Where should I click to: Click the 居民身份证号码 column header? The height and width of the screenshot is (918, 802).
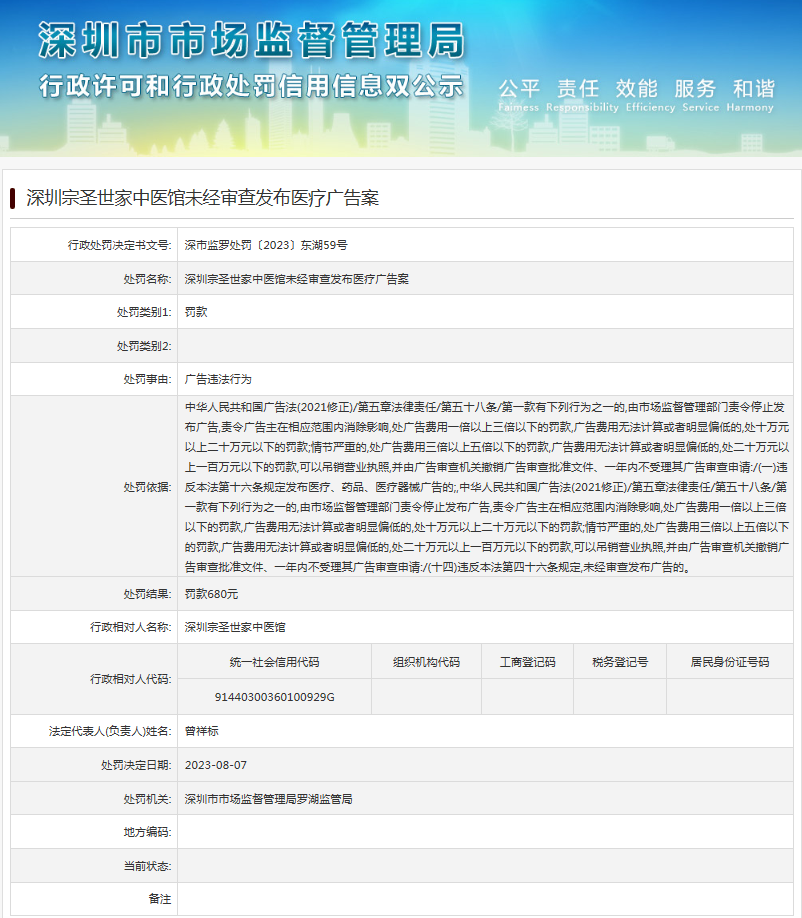point(729,662)
